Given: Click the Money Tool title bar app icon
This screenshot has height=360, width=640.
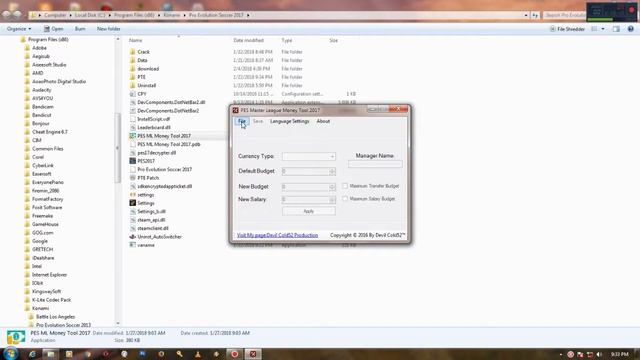Looking at the screenshot, I should [x=236, y=110].
